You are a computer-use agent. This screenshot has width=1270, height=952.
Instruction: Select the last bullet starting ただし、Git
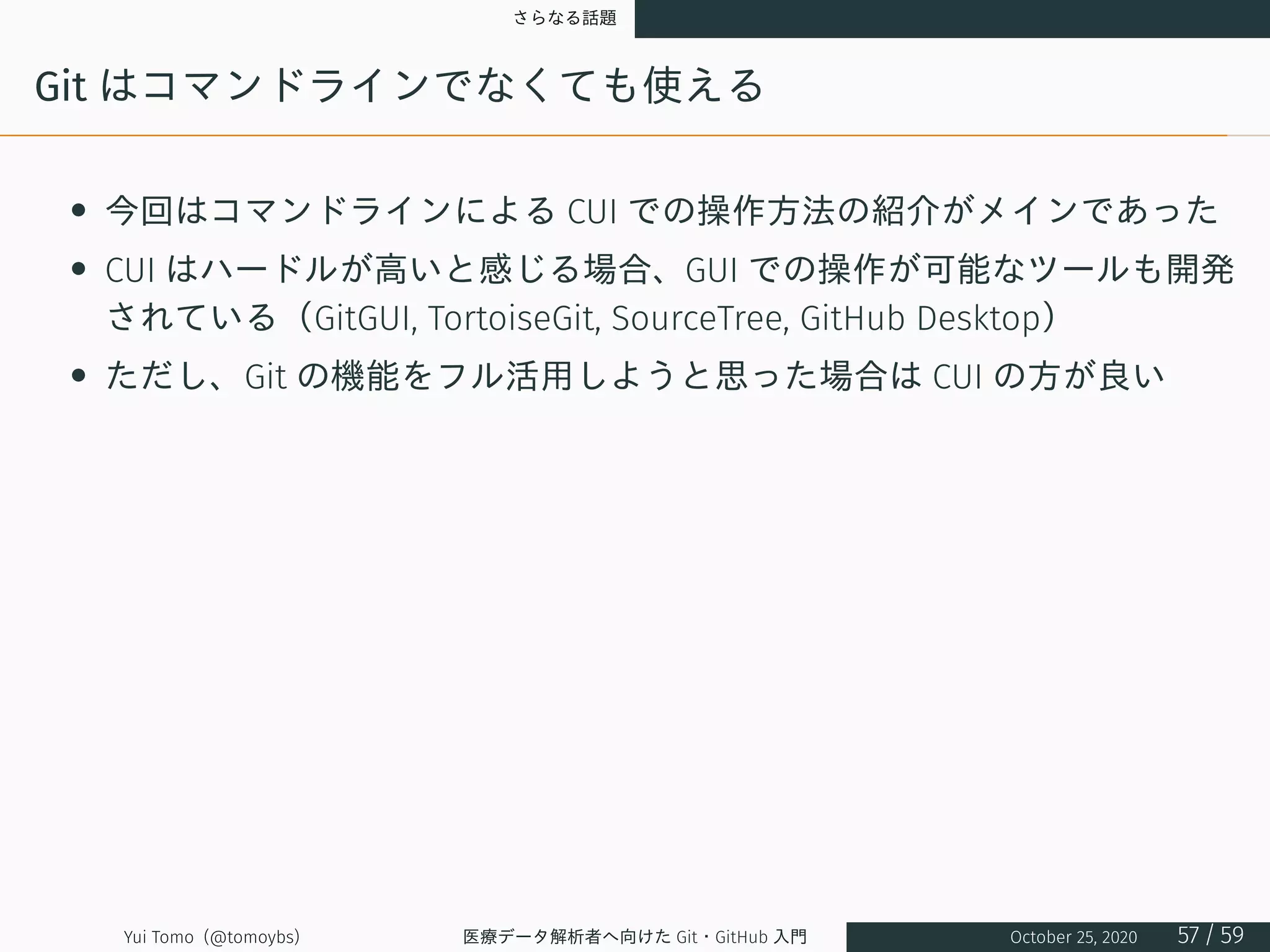point(635,376)
